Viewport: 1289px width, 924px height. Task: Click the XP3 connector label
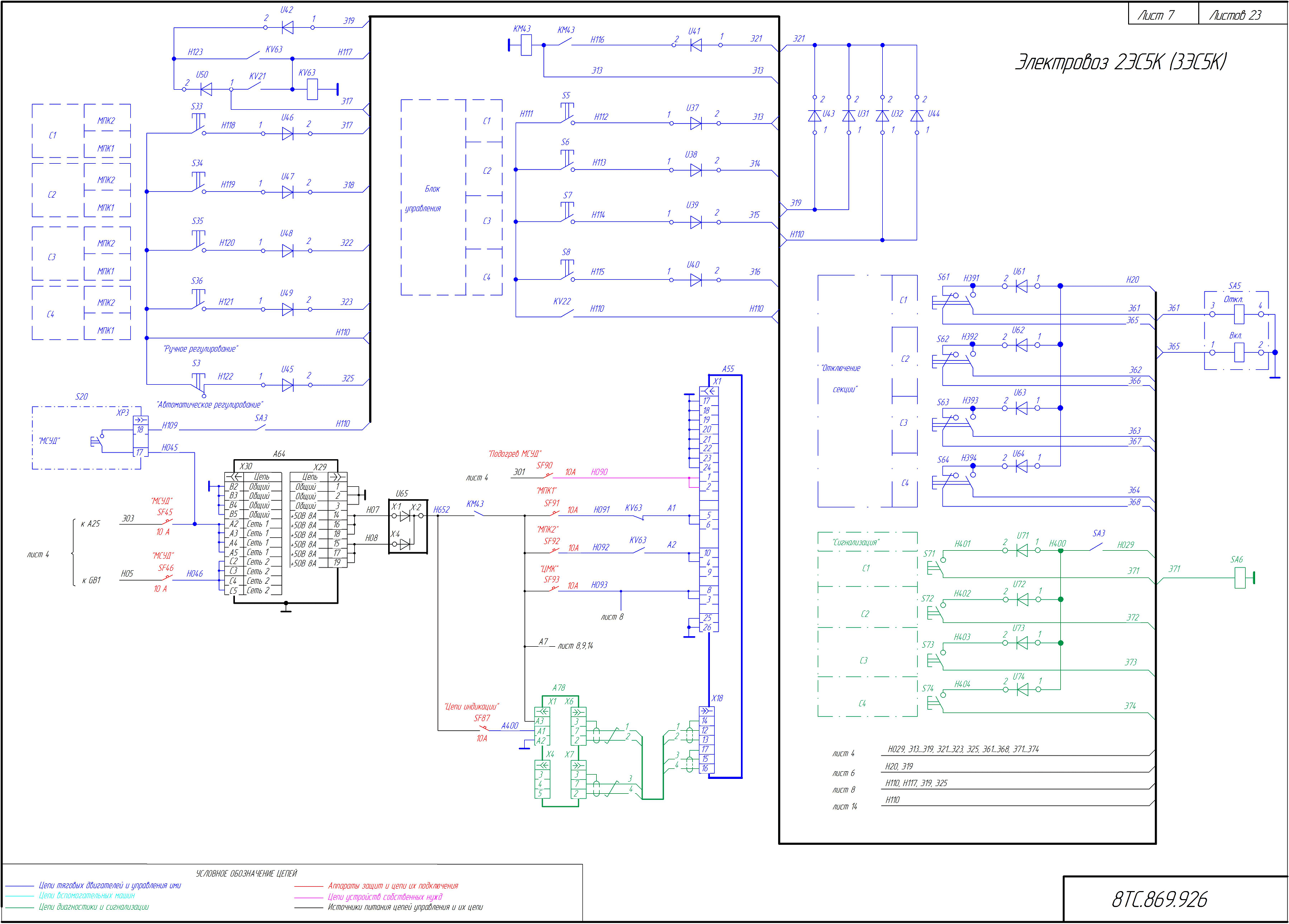[x=123, y=412]
